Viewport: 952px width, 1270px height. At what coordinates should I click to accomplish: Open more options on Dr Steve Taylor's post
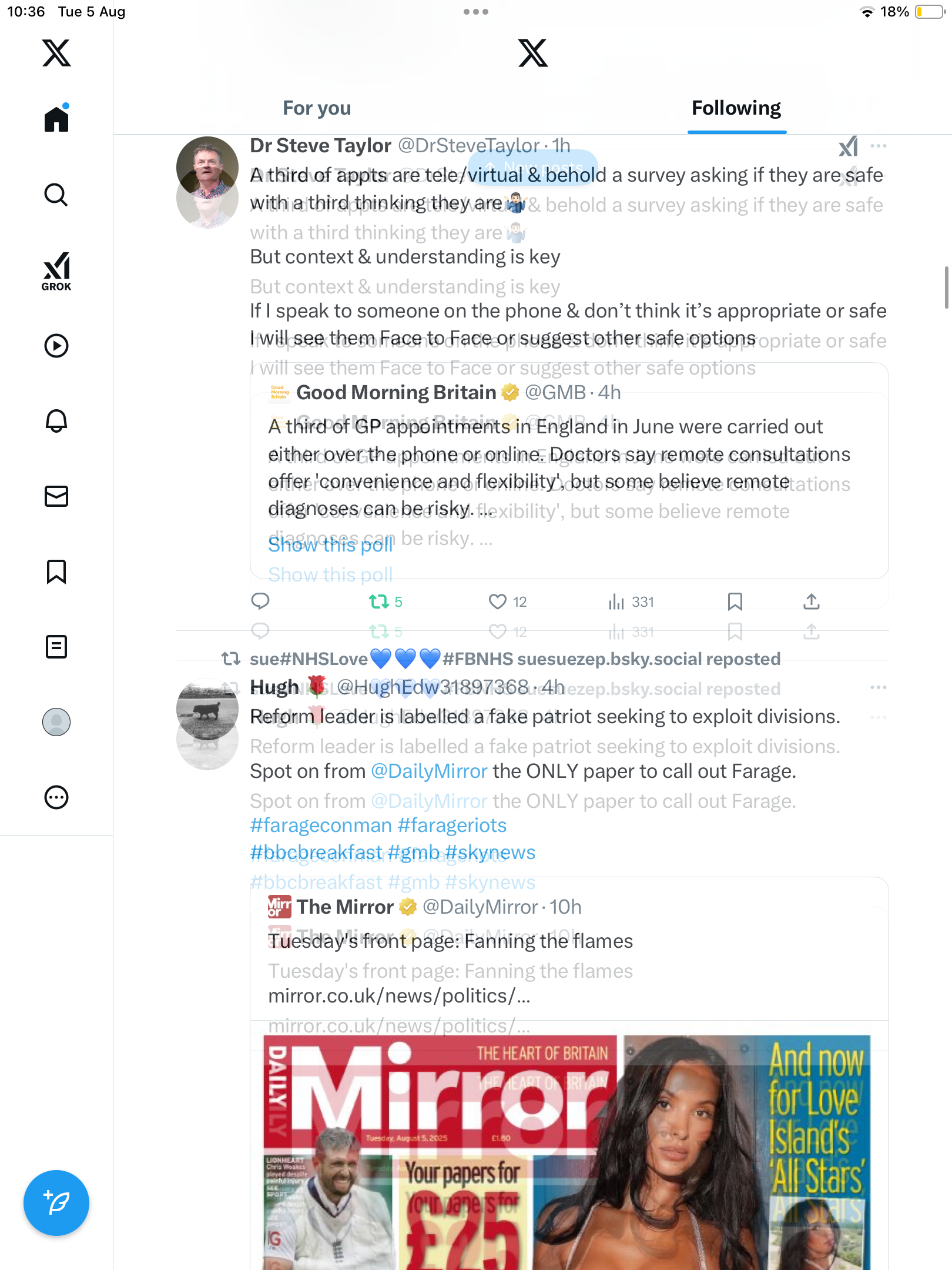[879, 146]
